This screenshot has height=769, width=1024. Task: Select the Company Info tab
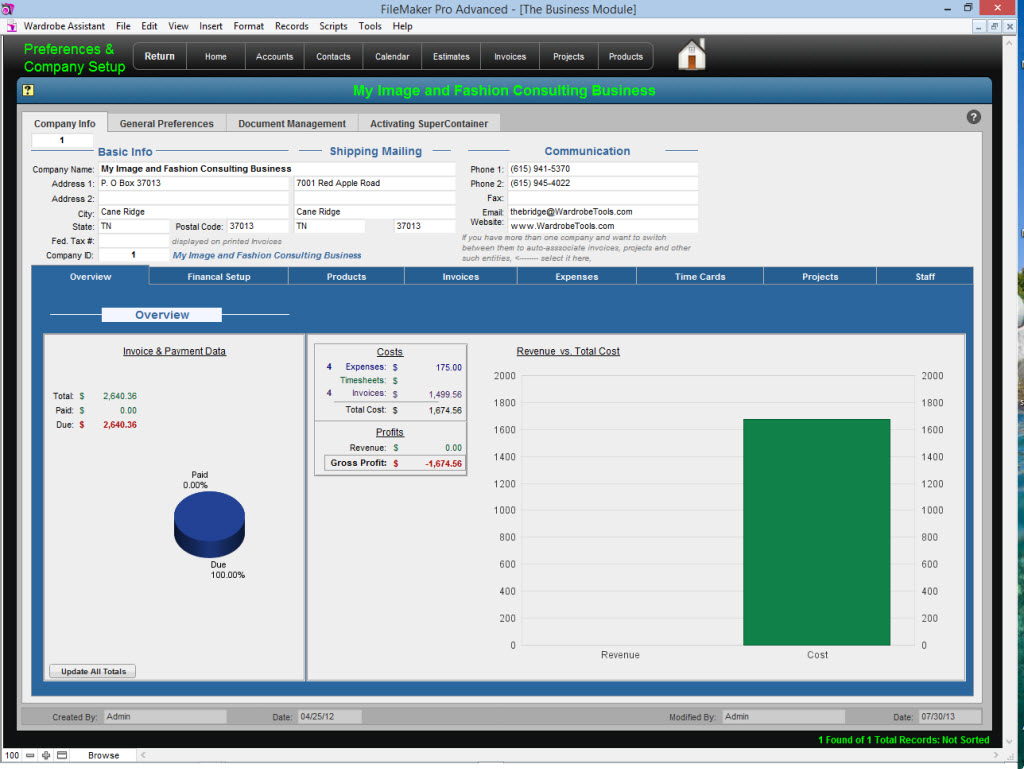pos(65,123)
